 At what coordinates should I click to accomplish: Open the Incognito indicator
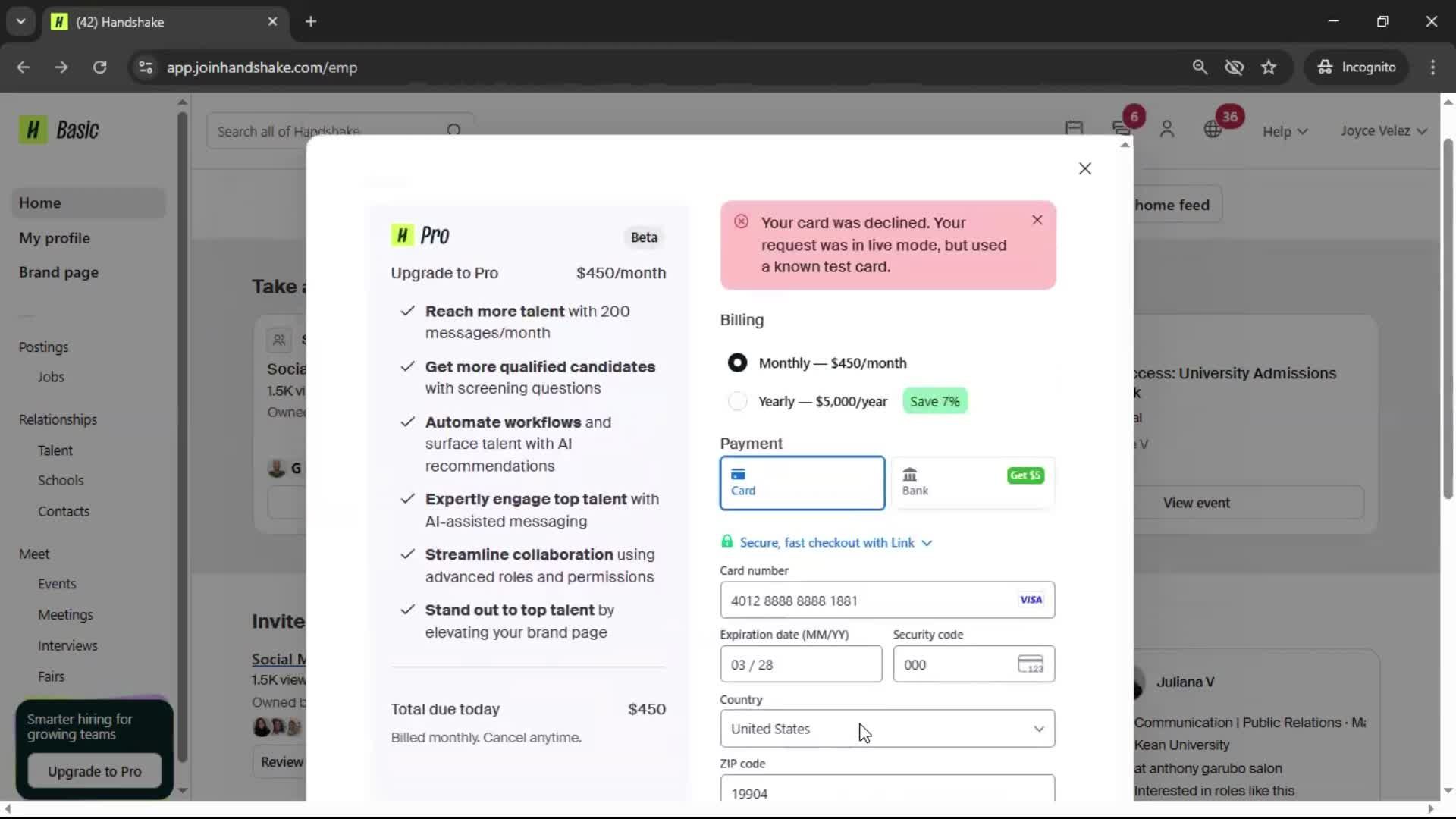pyautogui.click(x=1357, y=67)
